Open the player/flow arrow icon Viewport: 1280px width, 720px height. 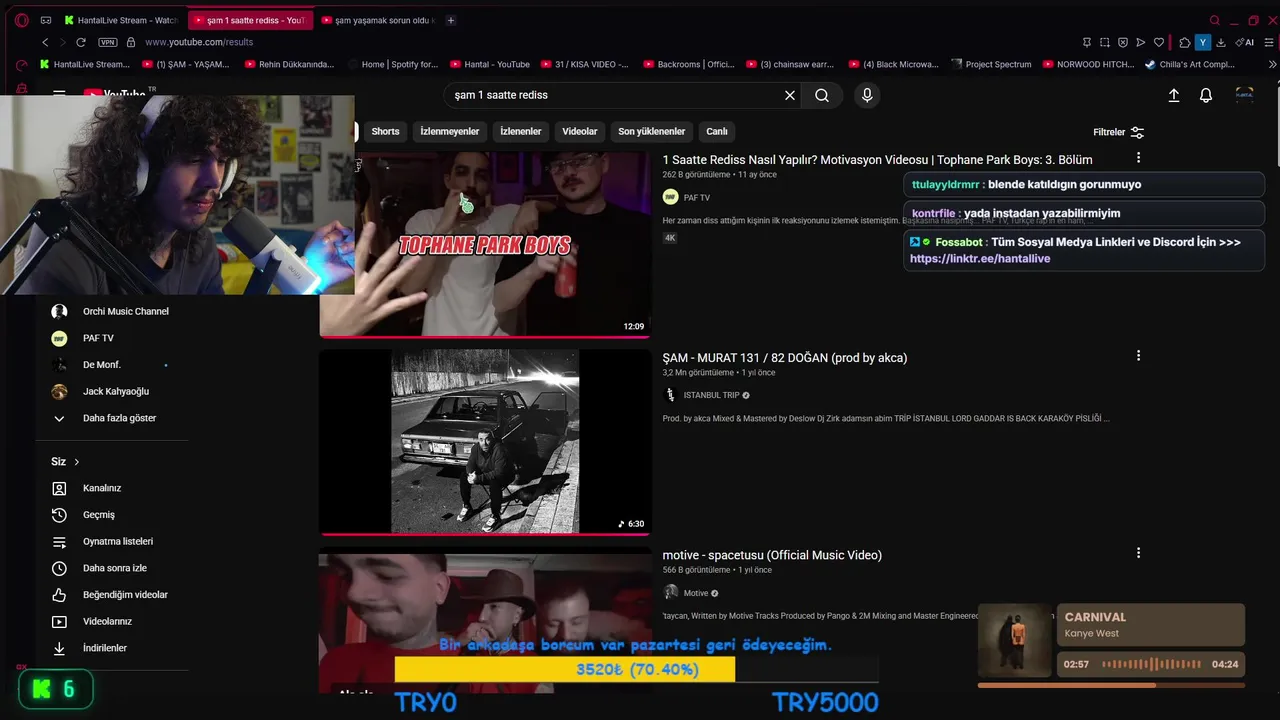tap(1141, 42)
